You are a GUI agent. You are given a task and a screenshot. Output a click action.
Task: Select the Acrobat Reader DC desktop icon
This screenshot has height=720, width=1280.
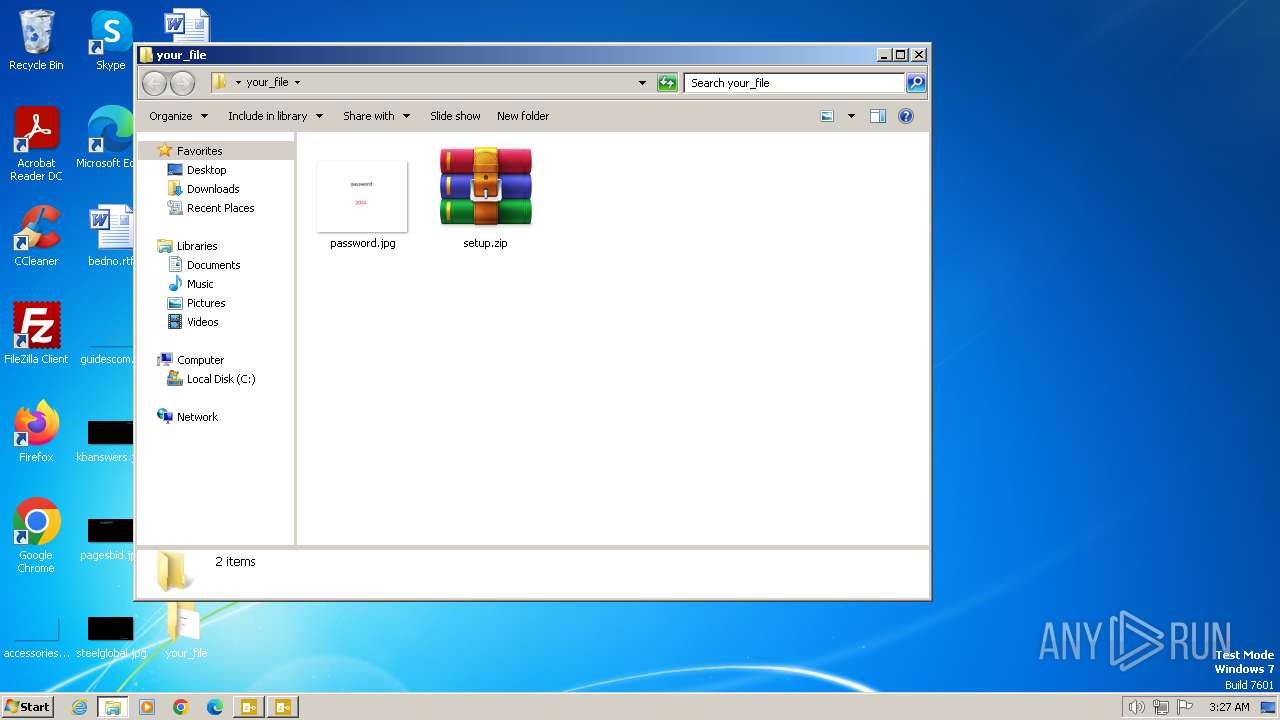36,144
